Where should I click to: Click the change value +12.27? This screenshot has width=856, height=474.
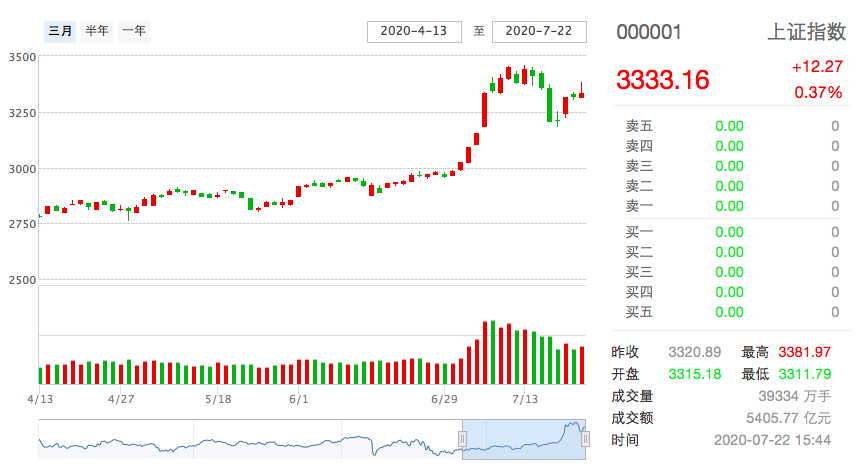[x=817, y=67]
